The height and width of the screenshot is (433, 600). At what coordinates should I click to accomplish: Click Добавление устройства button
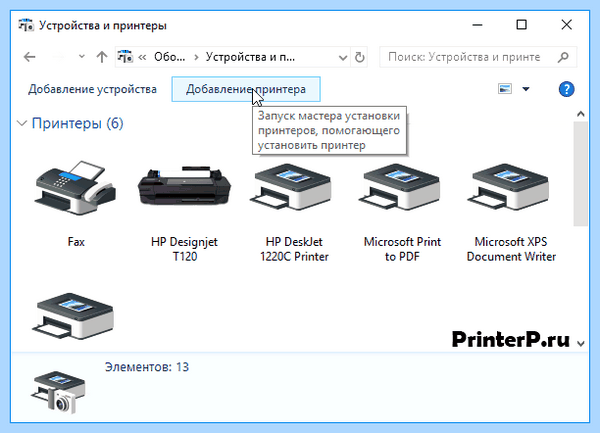(x=92, y=89)
